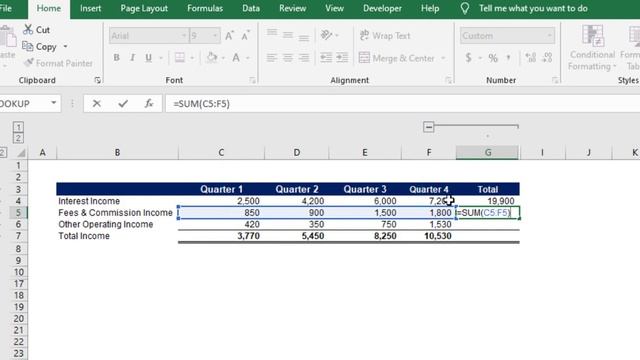Viewport: 640px width, 360px height.
Task: Click outline level 1 button
Action: click(18, 127)
